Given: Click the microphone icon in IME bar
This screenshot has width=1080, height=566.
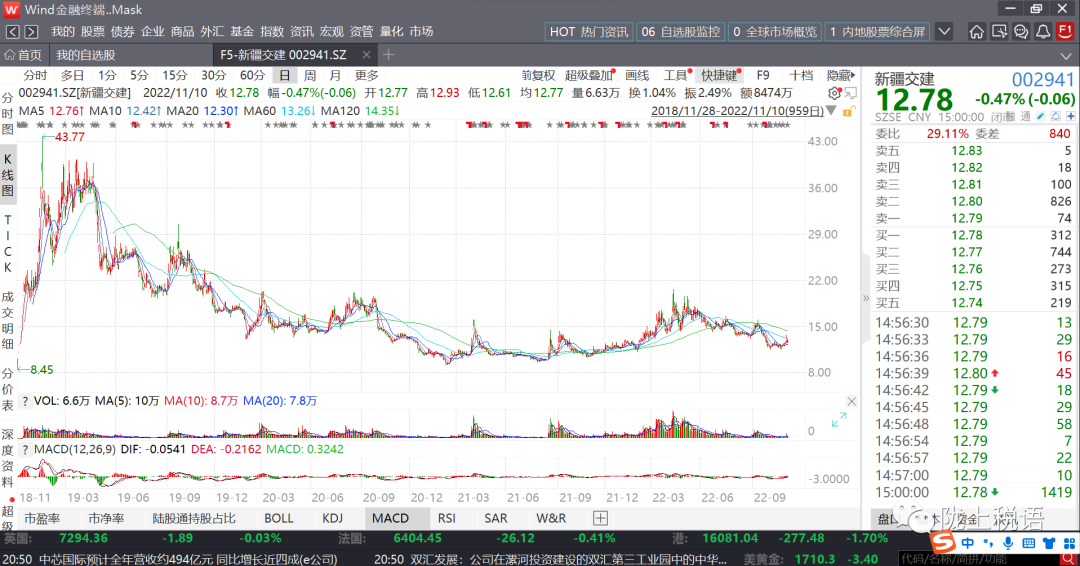Looking at the screenshot, I should pyautogui.click(x=1008, y=543).
